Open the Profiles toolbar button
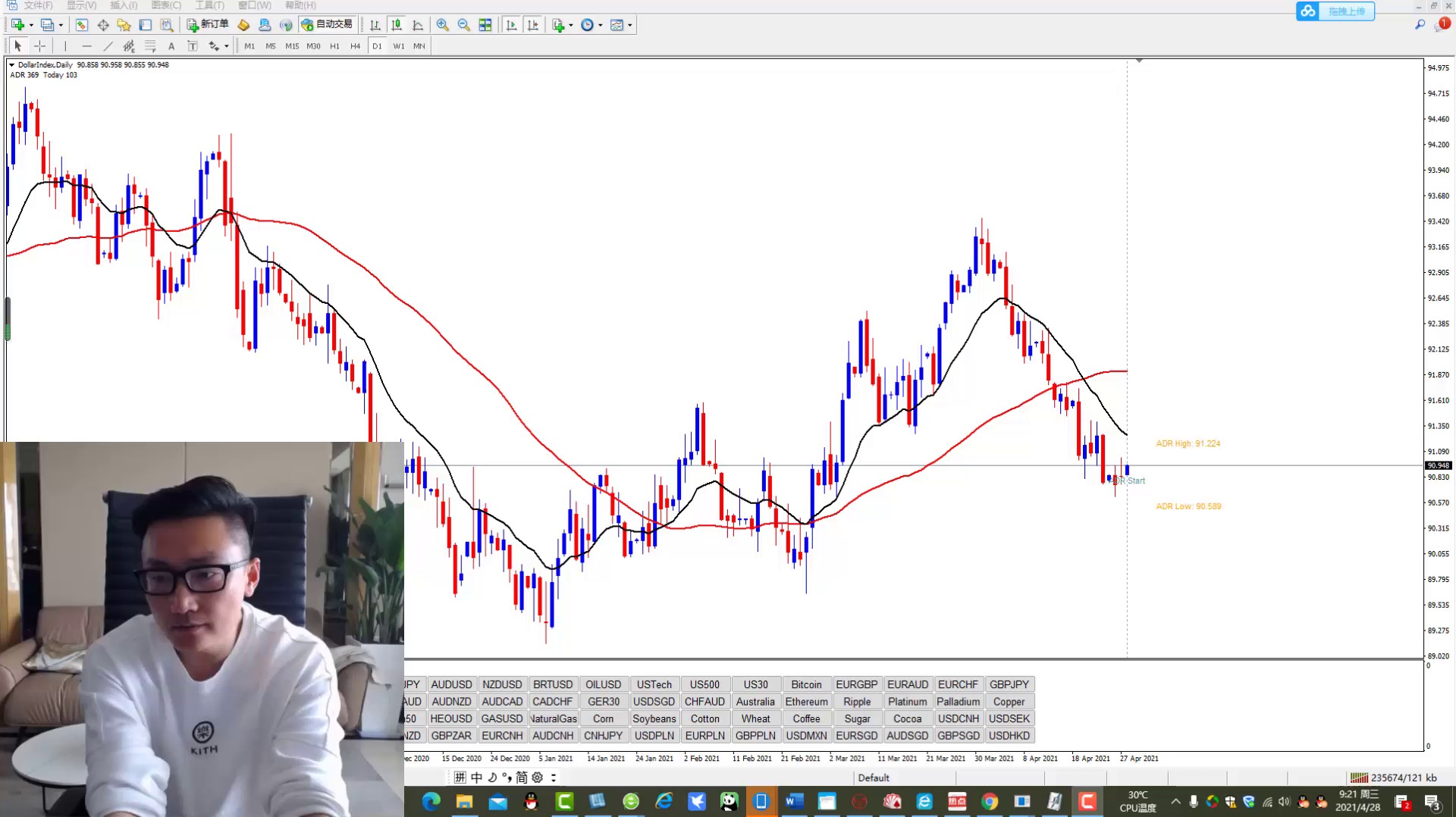This screenshot has height=817, width=1456. [47, 25]
